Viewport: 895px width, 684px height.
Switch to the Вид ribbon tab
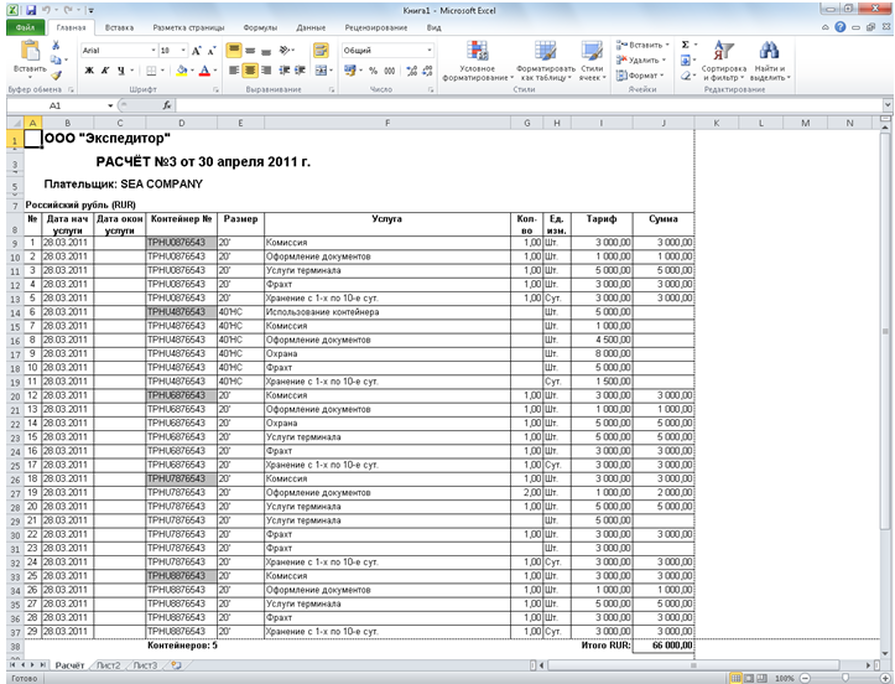(434, 27)
